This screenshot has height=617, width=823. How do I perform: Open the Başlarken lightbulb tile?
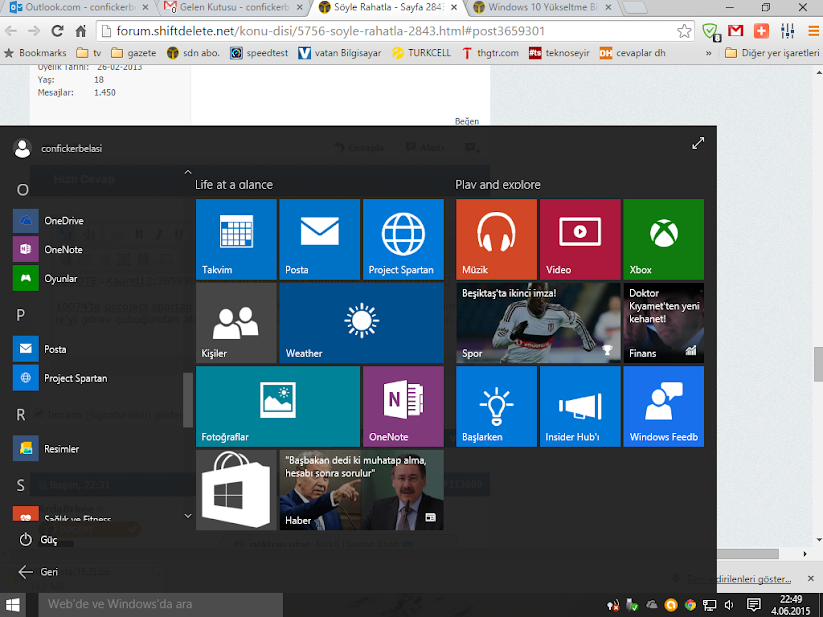pyautogui.click(x=497, y=407)
